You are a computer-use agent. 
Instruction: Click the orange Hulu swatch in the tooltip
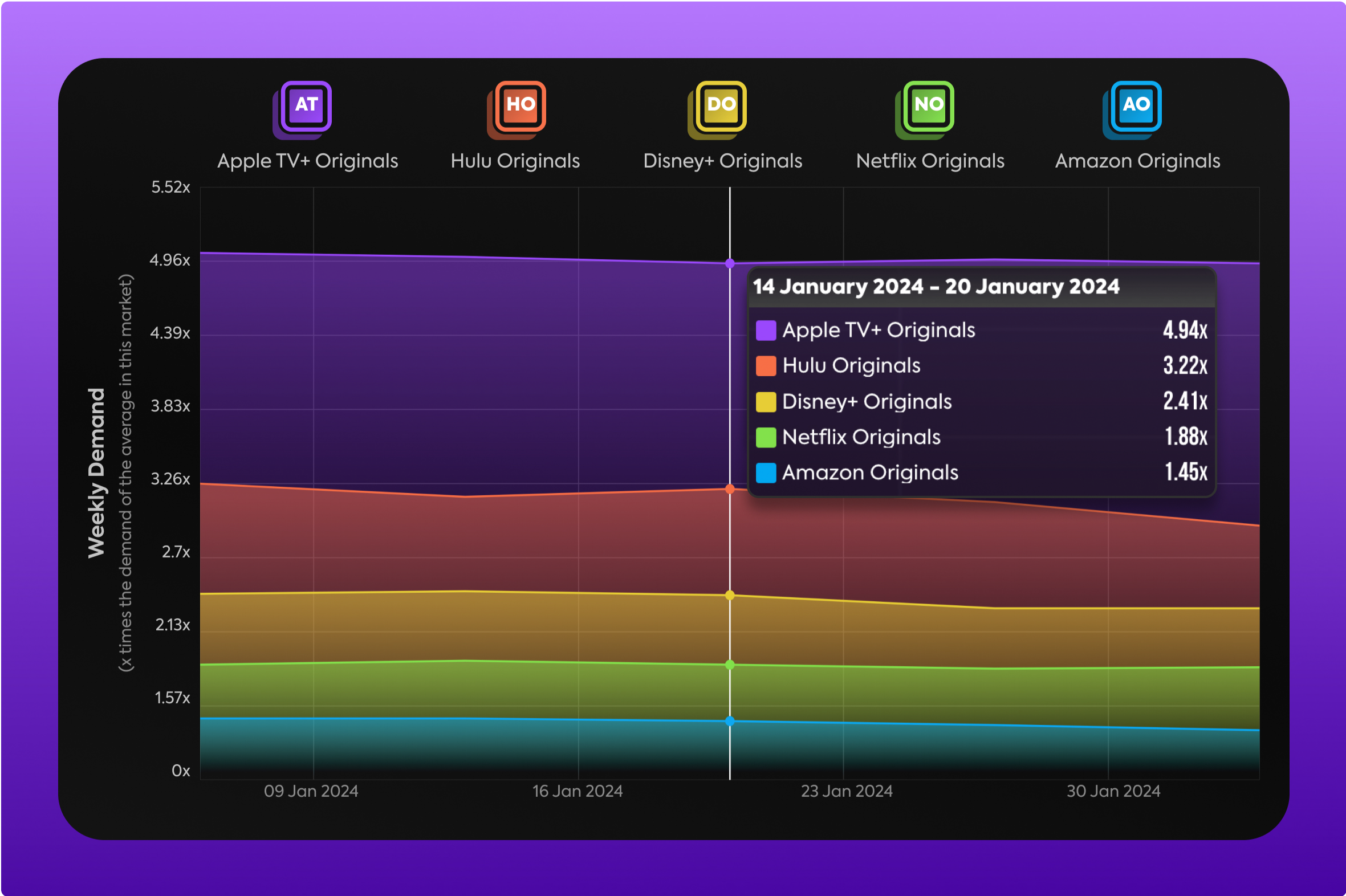pos(766,366)
